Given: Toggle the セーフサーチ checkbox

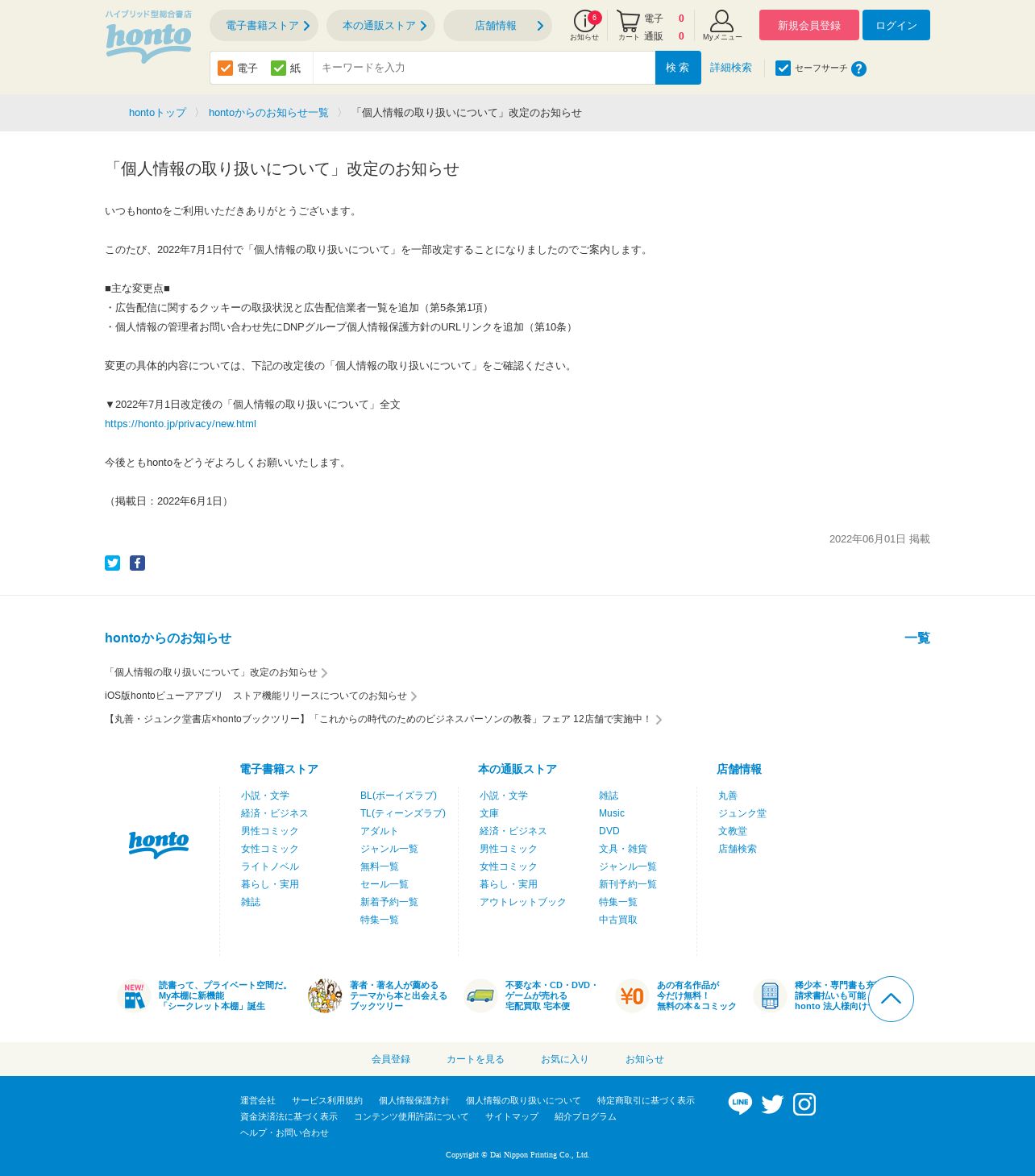Looking at the screenshot, I should 783,69.
